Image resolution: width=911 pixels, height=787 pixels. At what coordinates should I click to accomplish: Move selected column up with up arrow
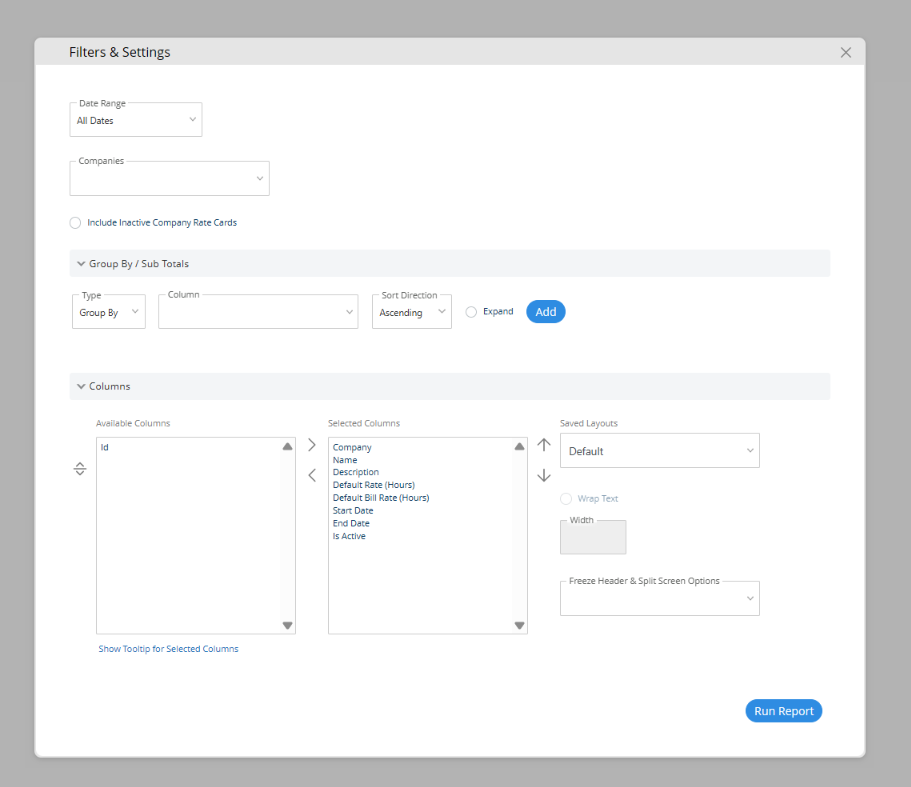click(544, 445)
